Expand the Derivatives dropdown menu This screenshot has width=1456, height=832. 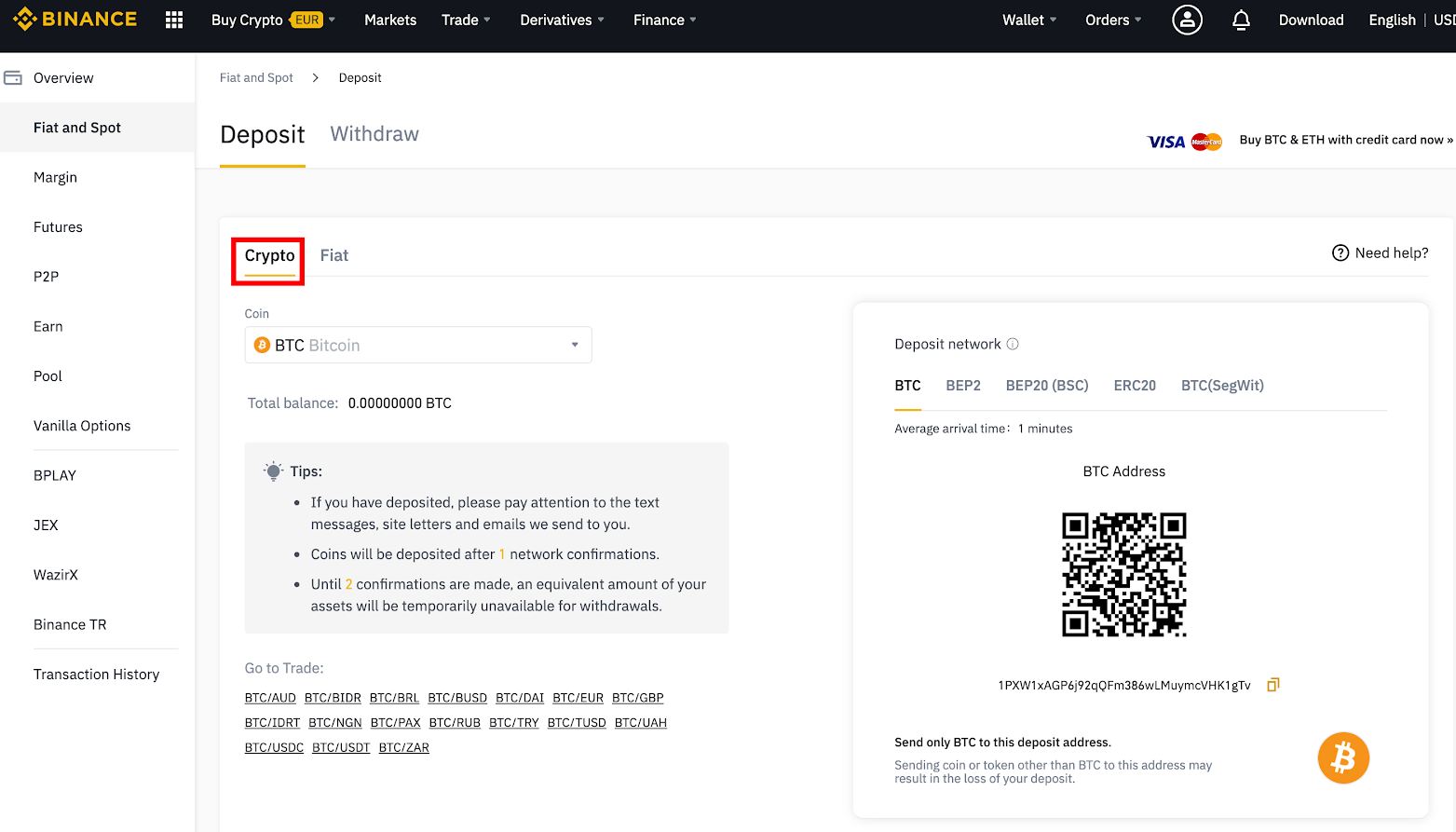pos(562,20)
